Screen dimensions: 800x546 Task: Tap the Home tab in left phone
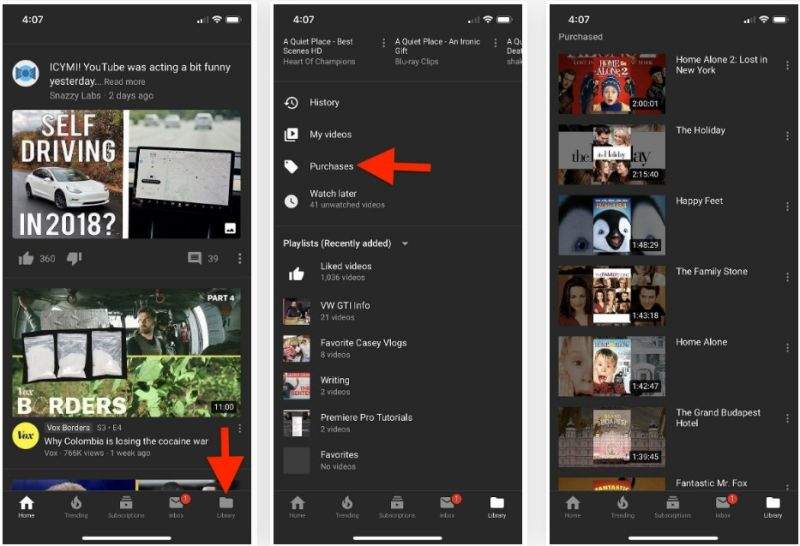27,507
